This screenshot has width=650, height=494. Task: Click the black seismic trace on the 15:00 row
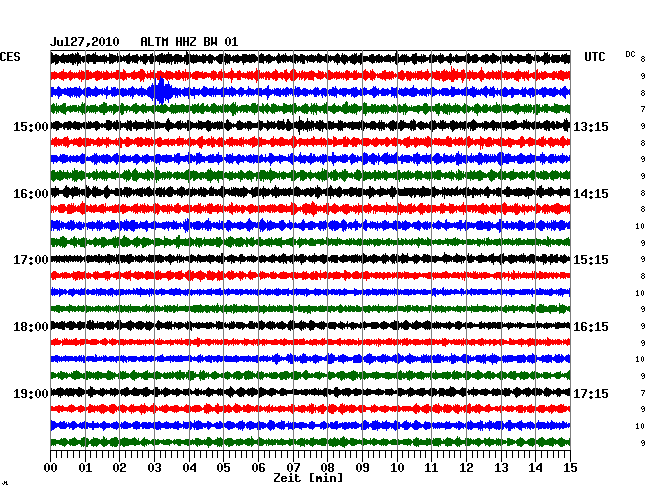310,125
